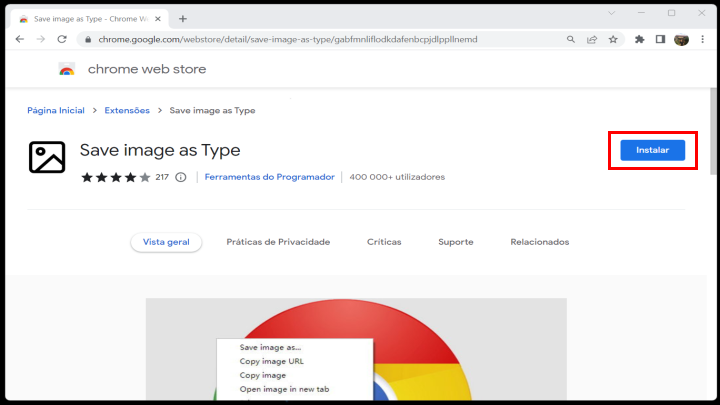
Task: Click the chrome web store title text
Action: click(x=147, y=69)
